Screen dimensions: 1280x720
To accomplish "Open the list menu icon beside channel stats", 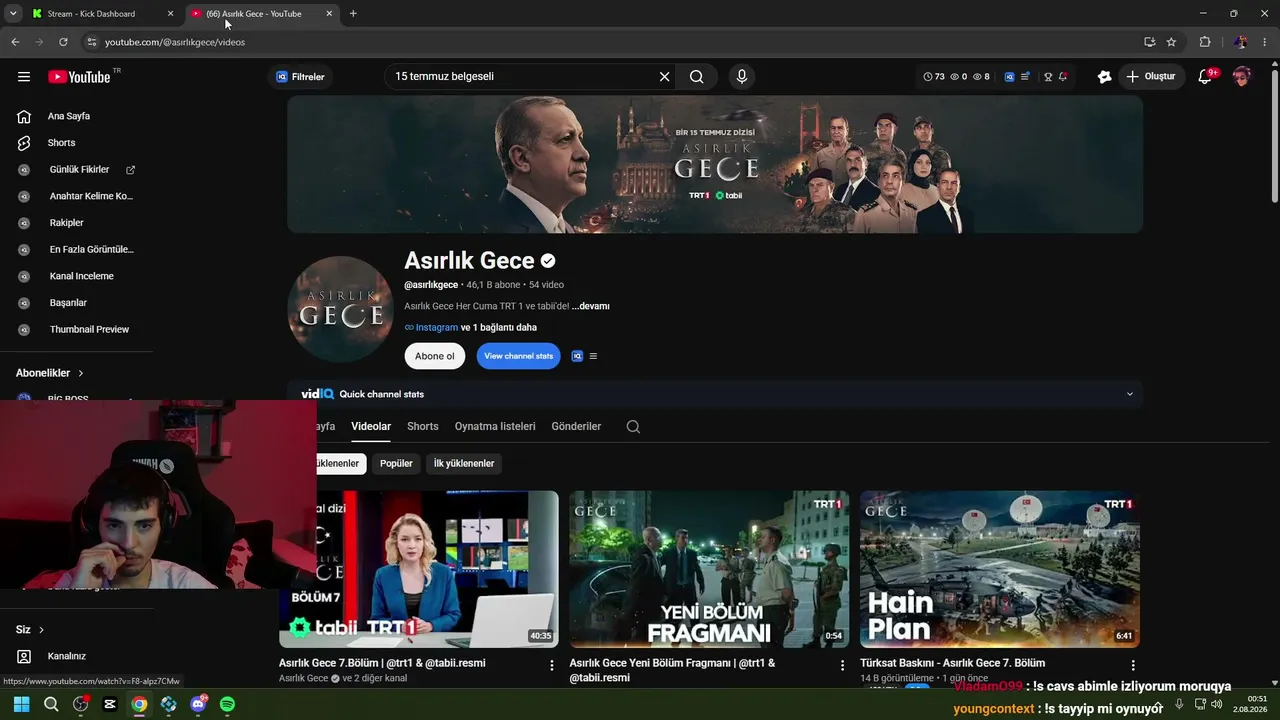I will (x=593, y=356).
